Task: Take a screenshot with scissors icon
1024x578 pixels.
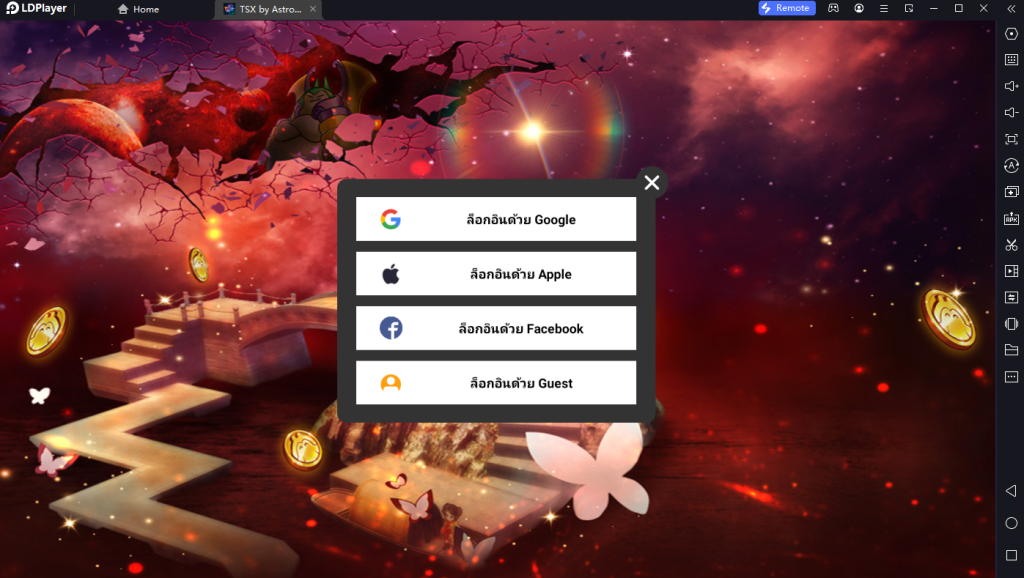Action: pyautogui.click(x=1011, y=245)
